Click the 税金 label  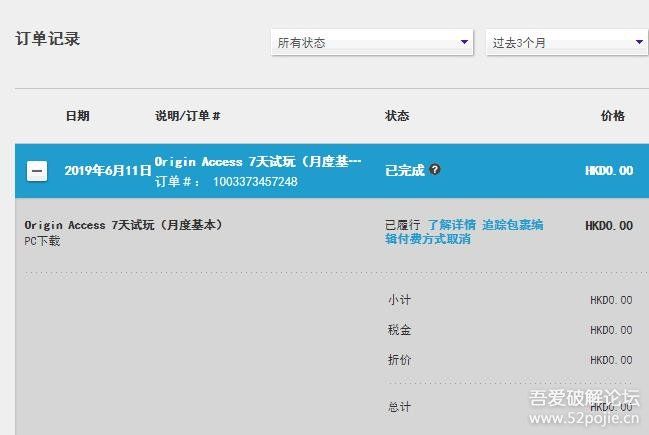(399, 330)
